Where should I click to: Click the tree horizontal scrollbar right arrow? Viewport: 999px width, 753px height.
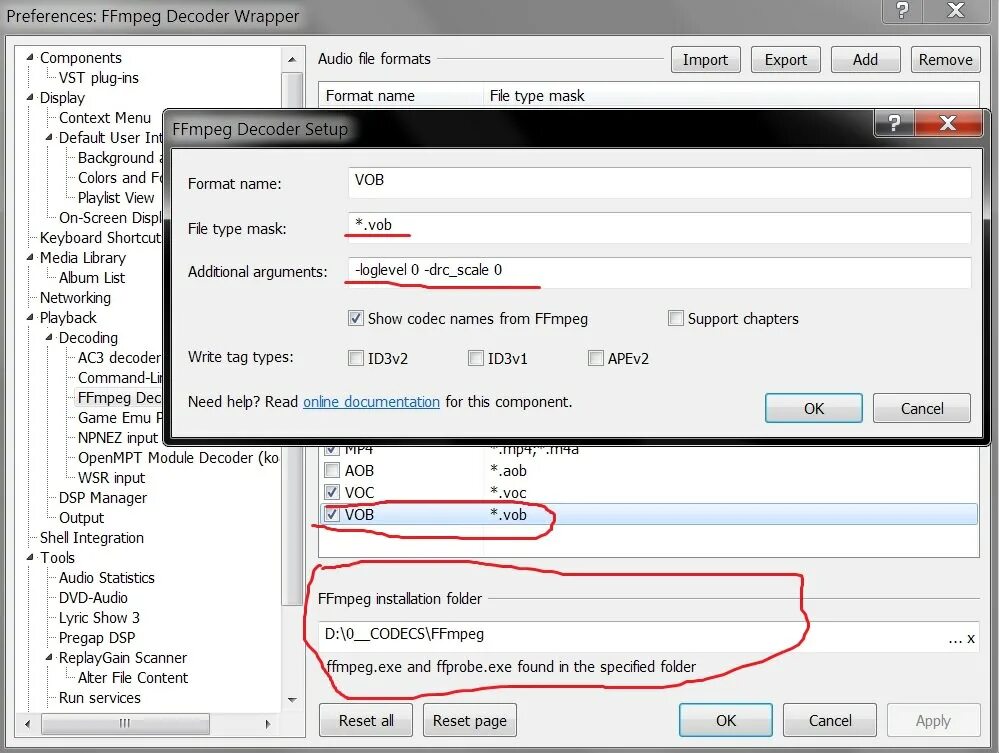(268, 724)
